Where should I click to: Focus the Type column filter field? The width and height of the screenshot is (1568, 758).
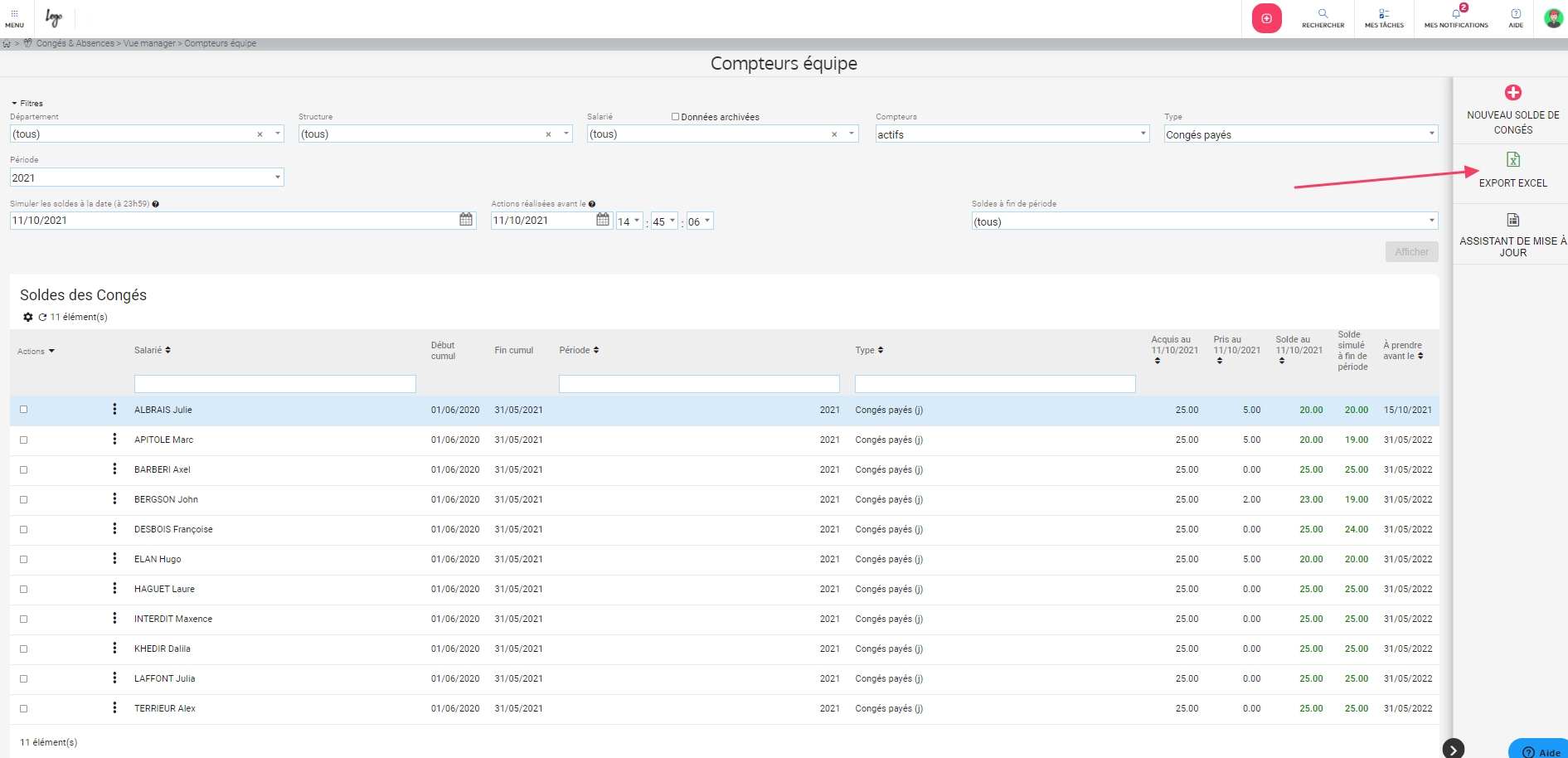point(995,384)
